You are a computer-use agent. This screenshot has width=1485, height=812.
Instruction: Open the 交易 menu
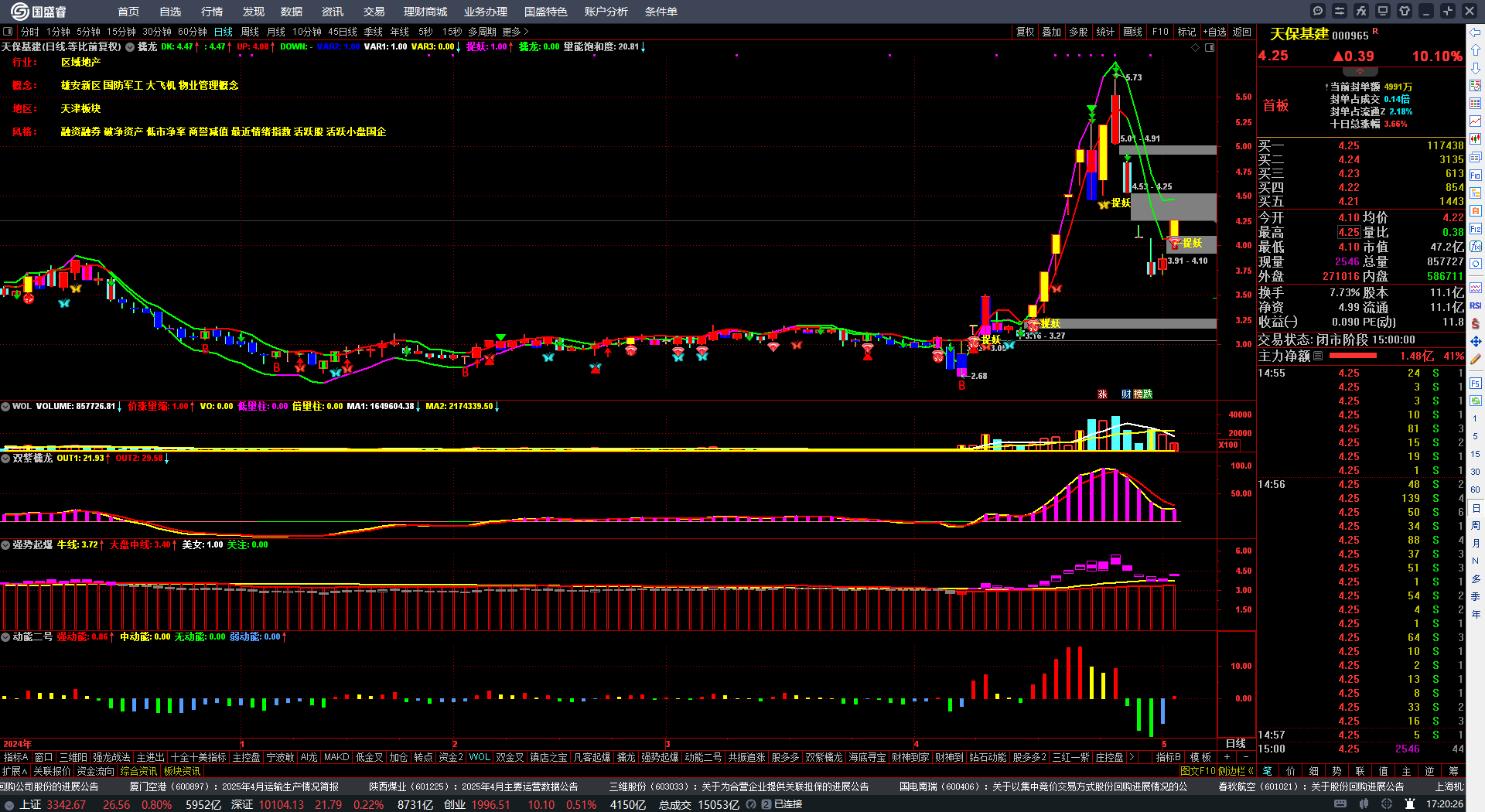point(374,12)
